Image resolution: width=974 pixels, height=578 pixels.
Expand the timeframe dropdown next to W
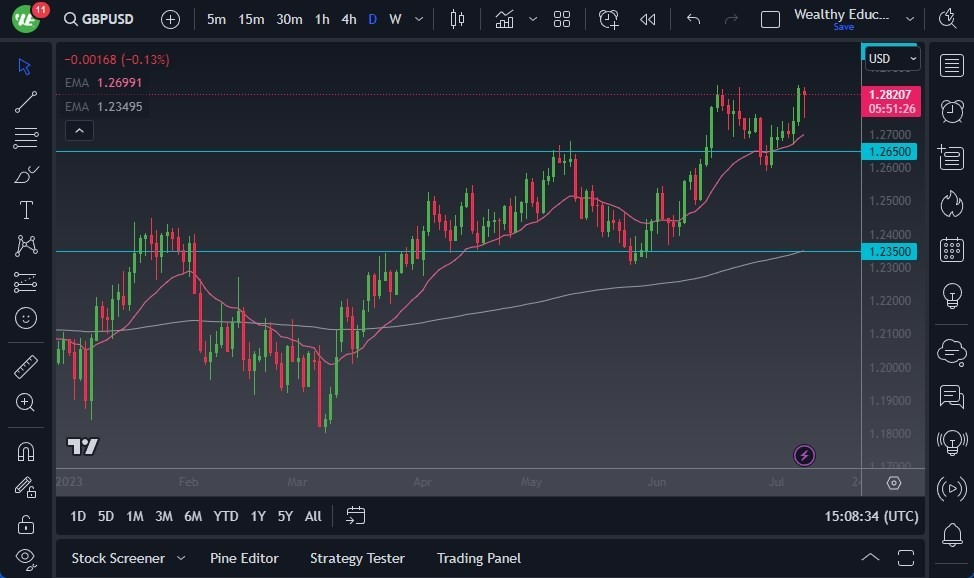click(417, 18)
